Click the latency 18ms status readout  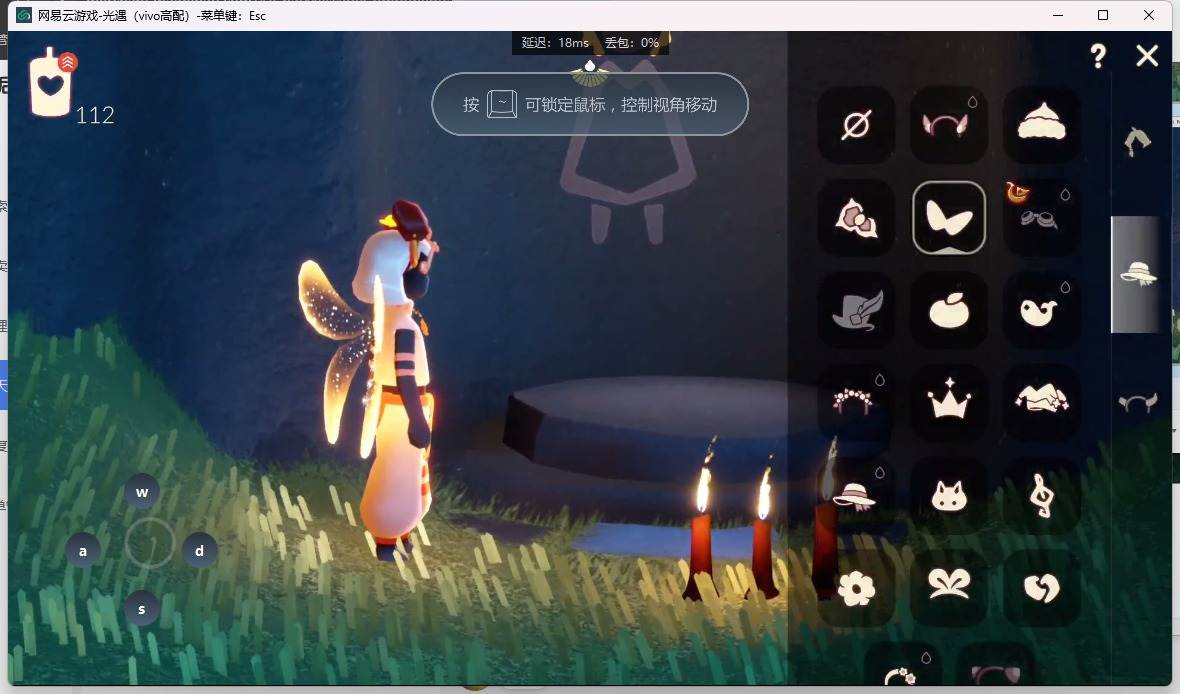click(x=555, y=43)
